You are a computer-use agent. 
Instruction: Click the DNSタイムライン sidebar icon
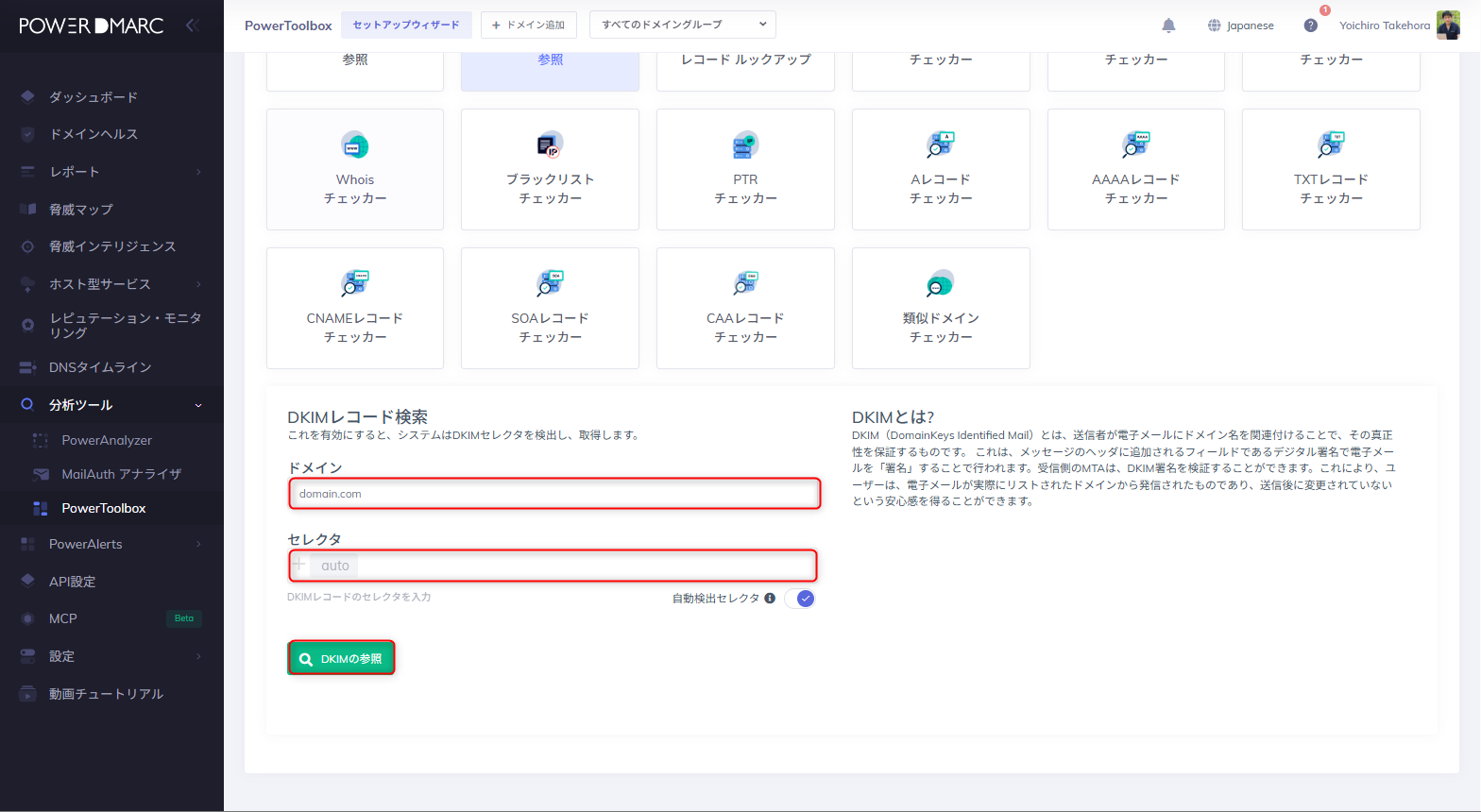(x=27, y=367)
